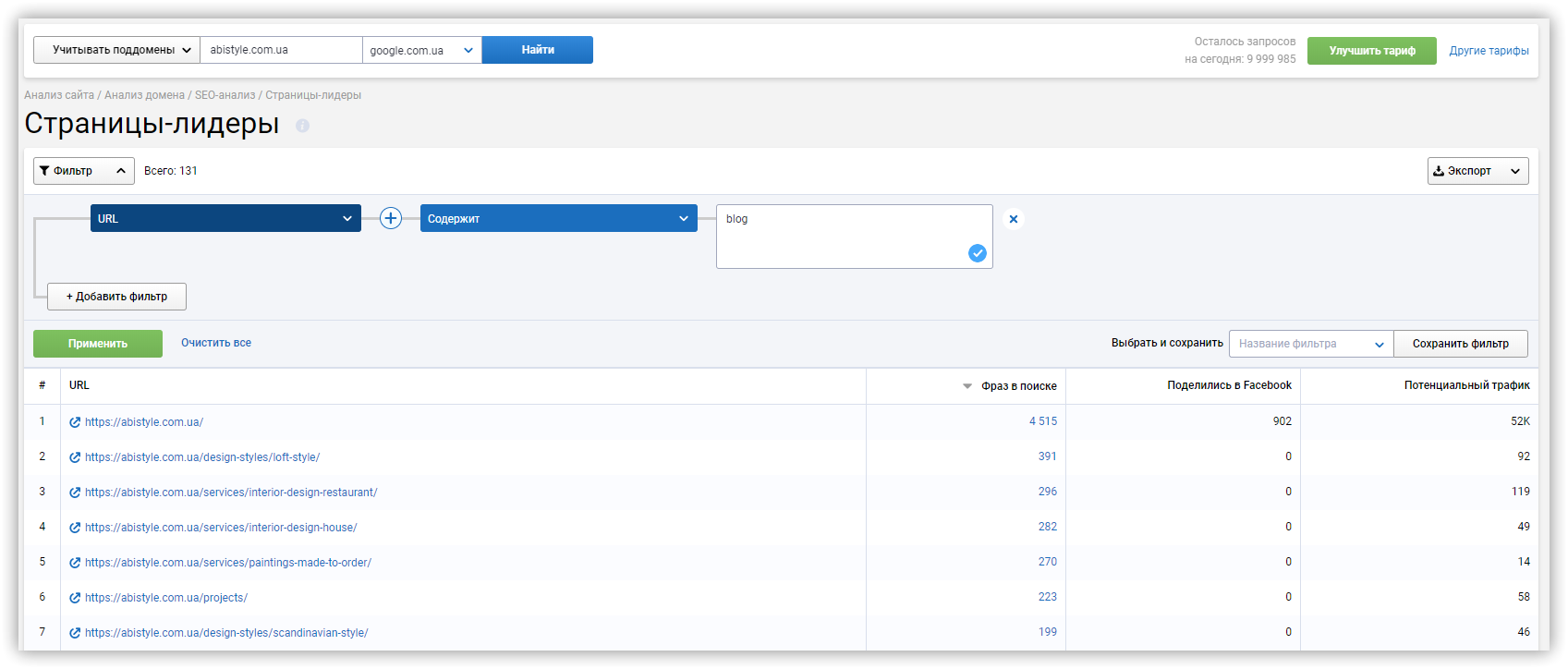Image resolution: width=1568 pixels, height=669 pixels.
Task: Click the plus icon between filter dropdowns
Action: (391, 218)
